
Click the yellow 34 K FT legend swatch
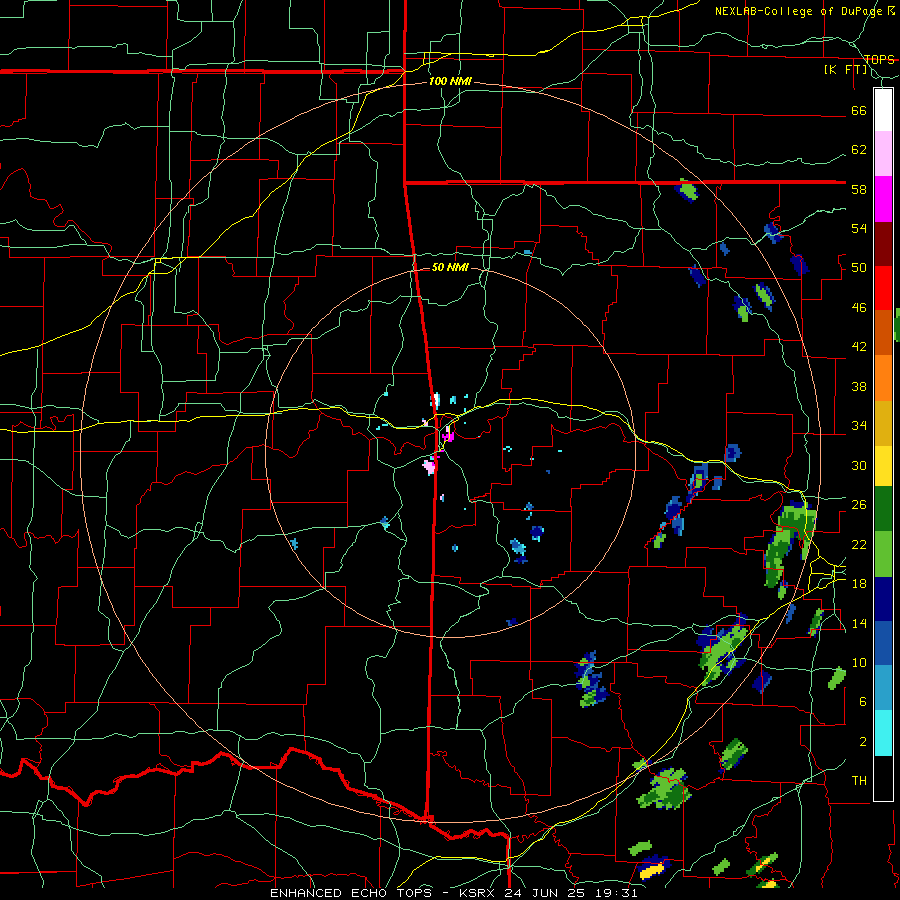pyautogui.click(x=883, y=465)
